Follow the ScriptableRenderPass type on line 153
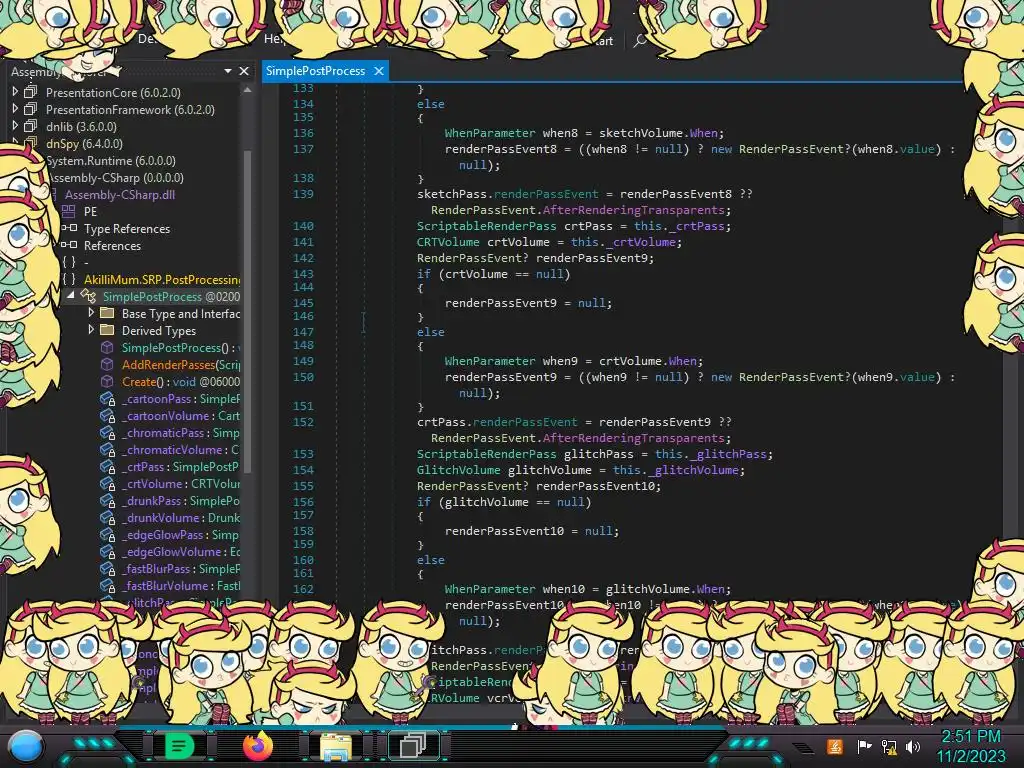The image size is (1024, 768). click(x=487, y=454)
